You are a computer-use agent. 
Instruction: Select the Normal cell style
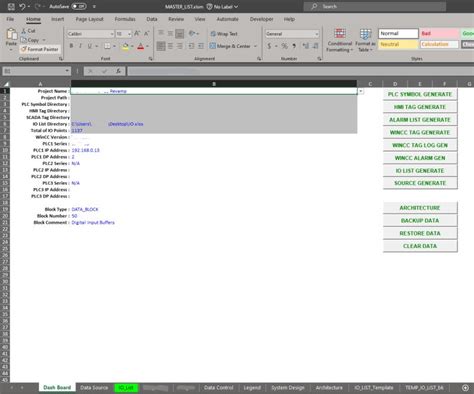point(398,33)
